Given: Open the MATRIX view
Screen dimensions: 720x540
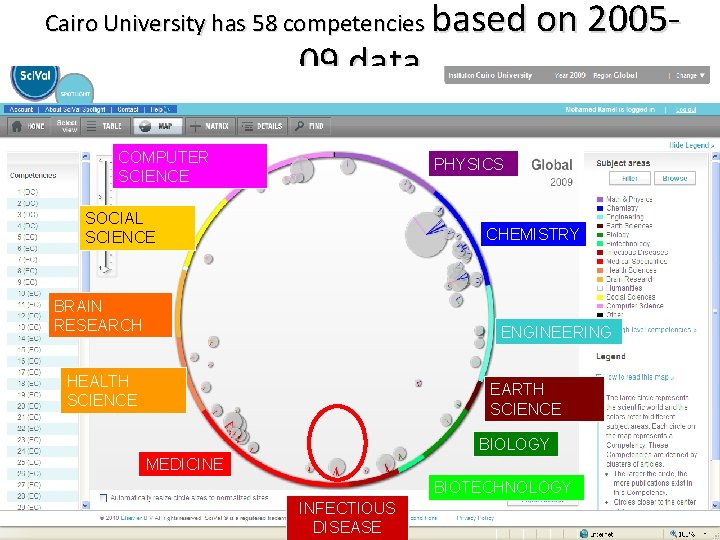Looking at the screenshot, I should 210,126.
